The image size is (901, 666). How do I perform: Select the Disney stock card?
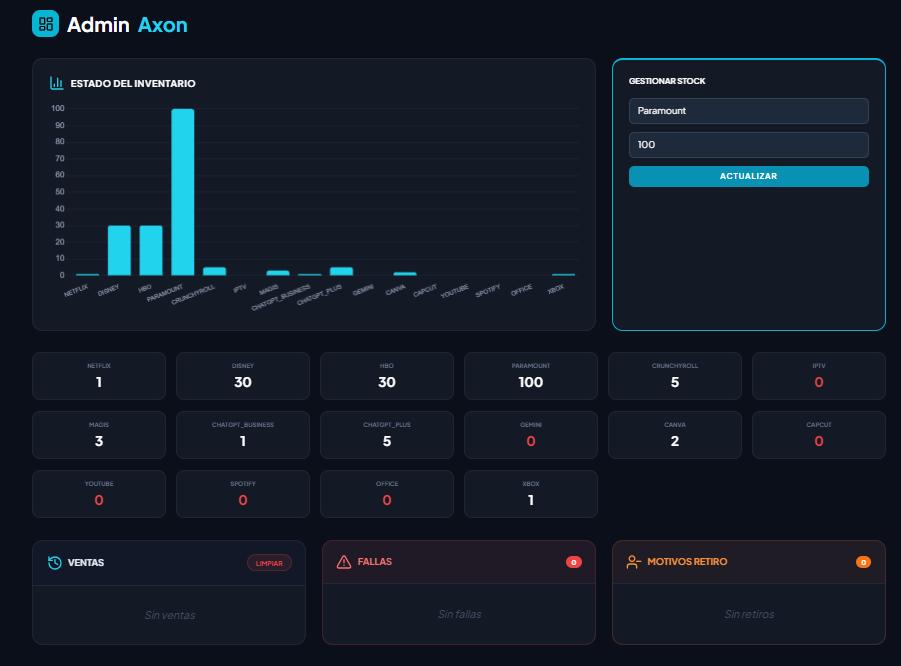(x=242, y=376)
